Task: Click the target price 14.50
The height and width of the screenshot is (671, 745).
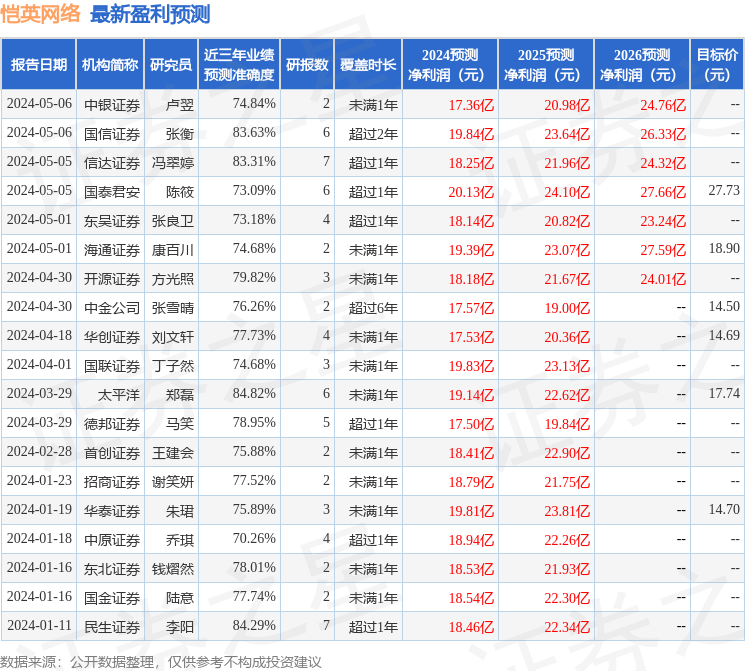Action: 724,307
